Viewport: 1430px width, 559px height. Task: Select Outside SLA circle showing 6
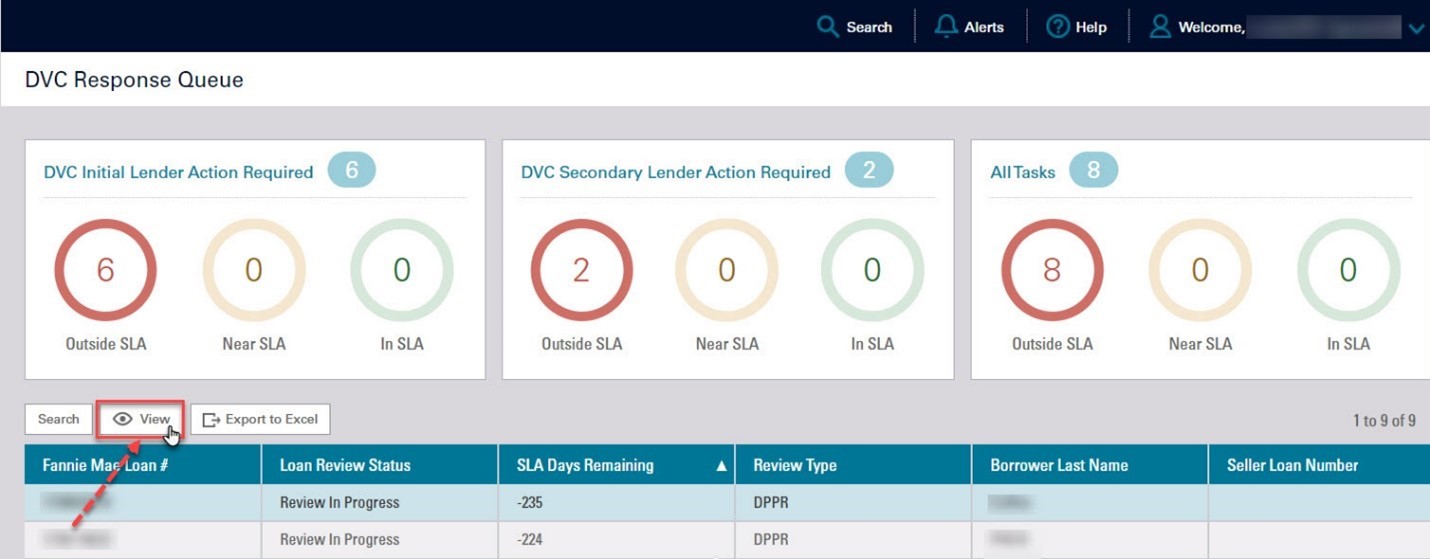click(105, 271)
